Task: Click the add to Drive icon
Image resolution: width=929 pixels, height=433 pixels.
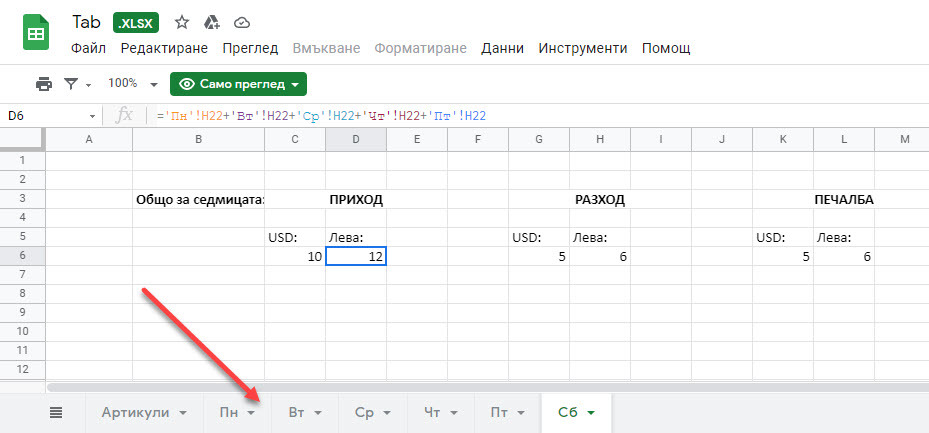Action: [211, 22]
